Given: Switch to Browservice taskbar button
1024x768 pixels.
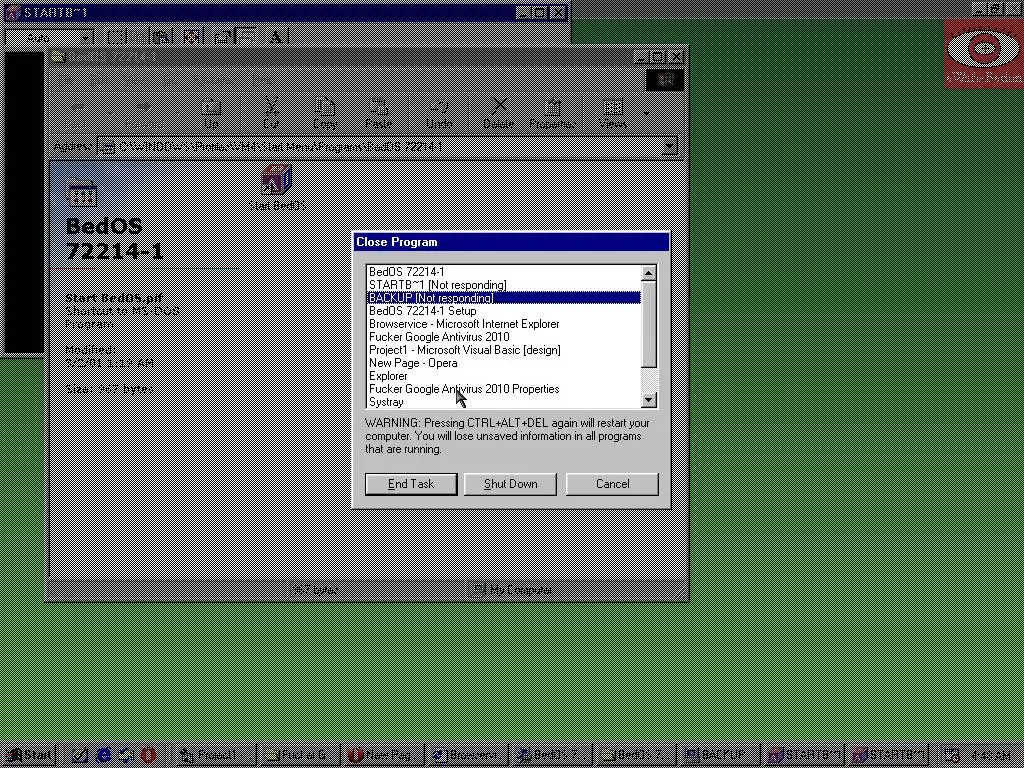Looking at the screenshot, I should 468,755.
